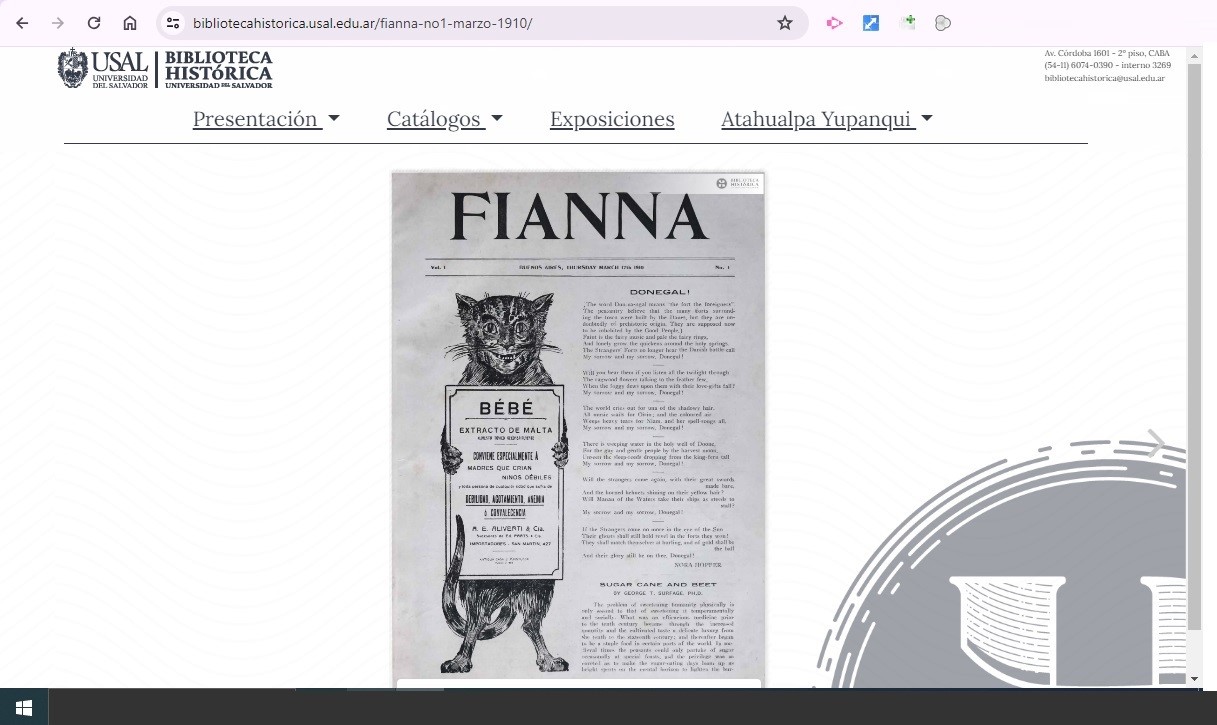Click the USAL Biblioteca Histórica logo

[165, 69]
